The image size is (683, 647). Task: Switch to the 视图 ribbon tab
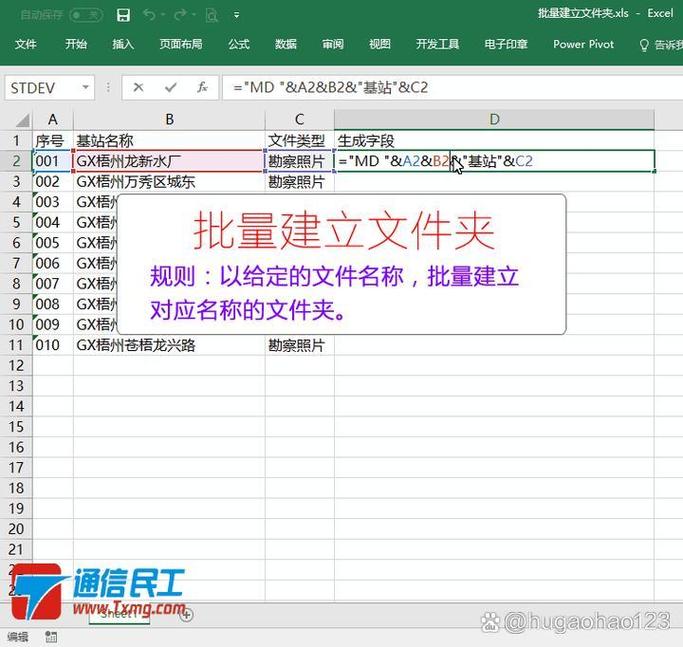point(380,44)
